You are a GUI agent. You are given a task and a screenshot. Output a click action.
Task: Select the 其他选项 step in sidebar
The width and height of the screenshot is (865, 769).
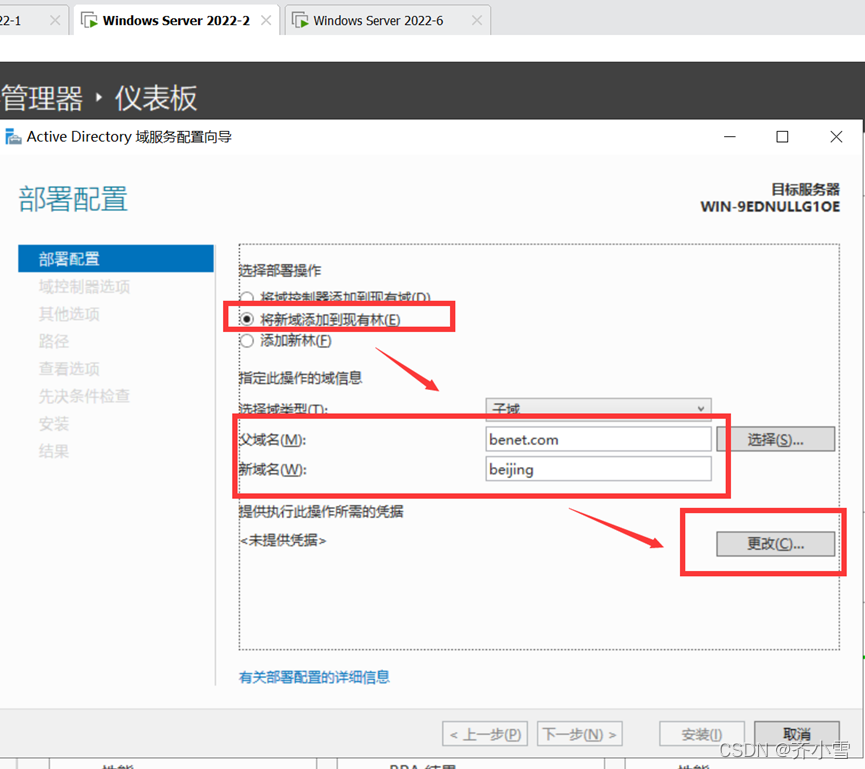69,314
